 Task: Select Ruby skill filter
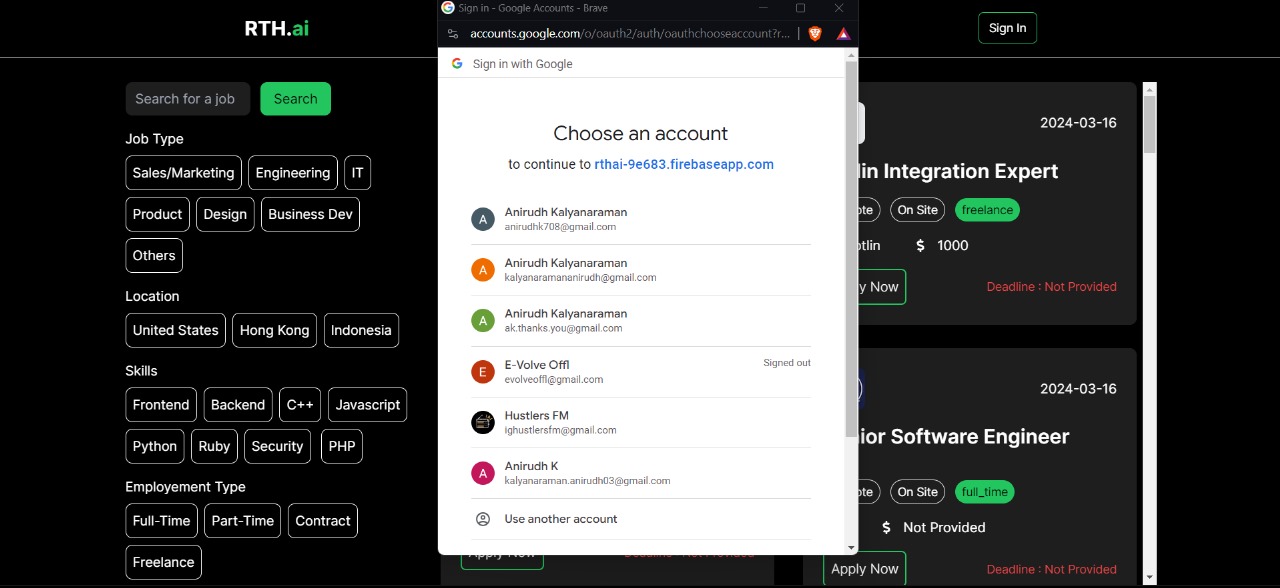click(214, 446)
